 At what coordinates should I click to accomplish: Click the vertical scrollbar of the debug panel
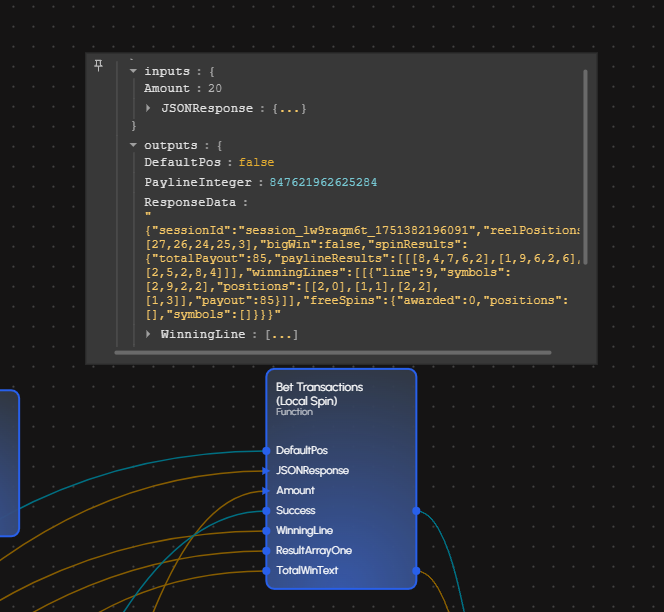(585, 167)
